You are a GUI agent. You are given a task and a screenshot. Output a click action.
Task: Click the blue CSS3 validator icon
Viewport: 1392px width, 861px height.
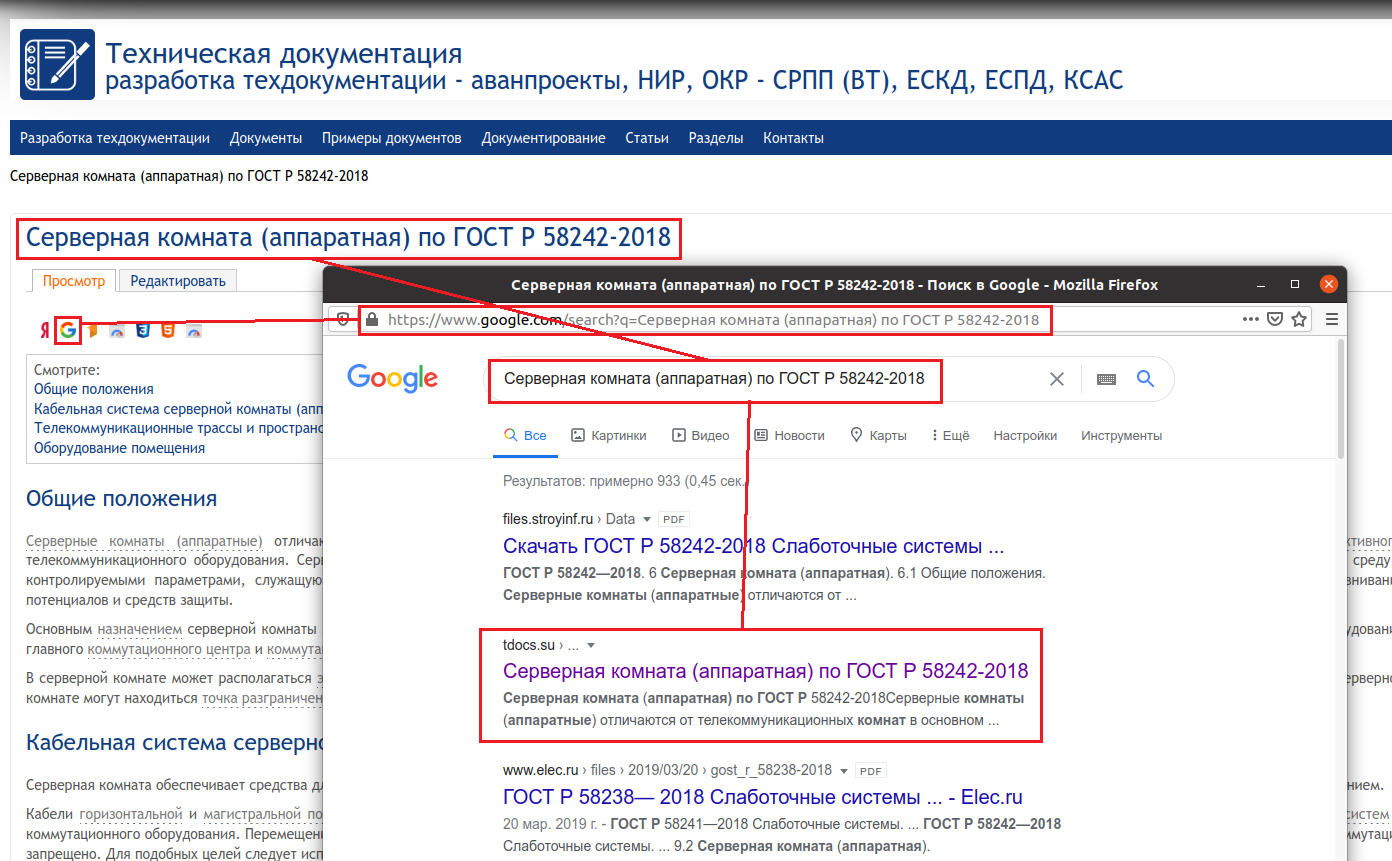coord(143,330)
